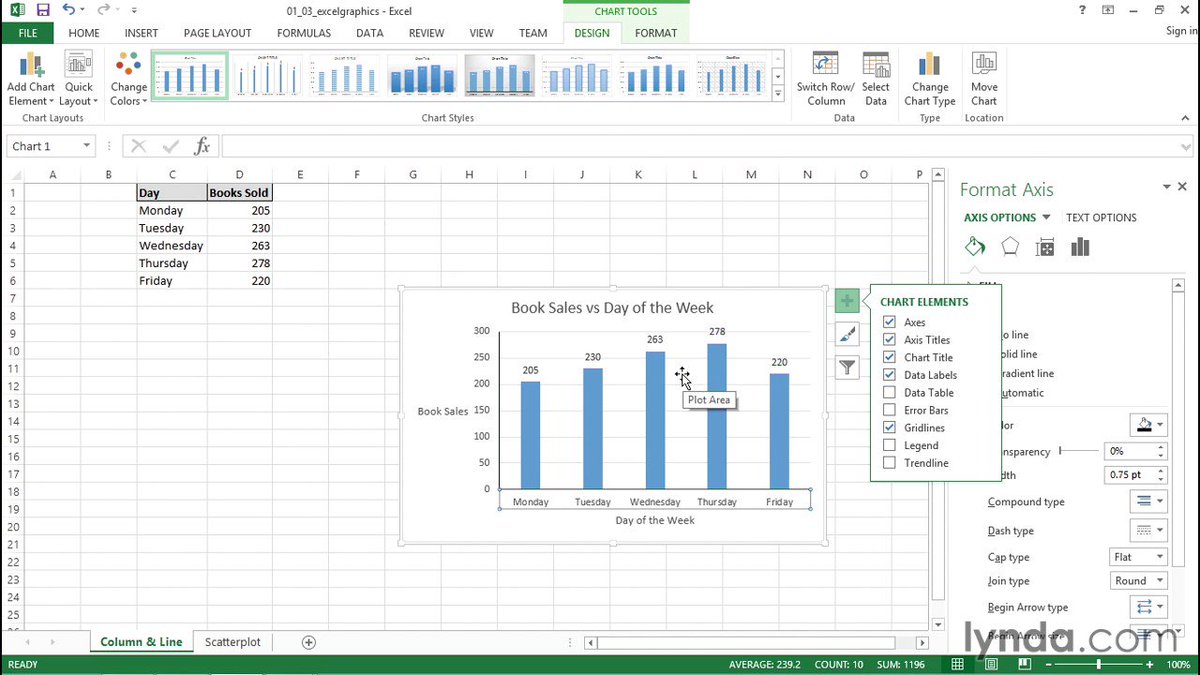The width and height of the screenshot is (1200, 675).
Task: Open the Chart Filters funnel button
Action: [847, 367]
